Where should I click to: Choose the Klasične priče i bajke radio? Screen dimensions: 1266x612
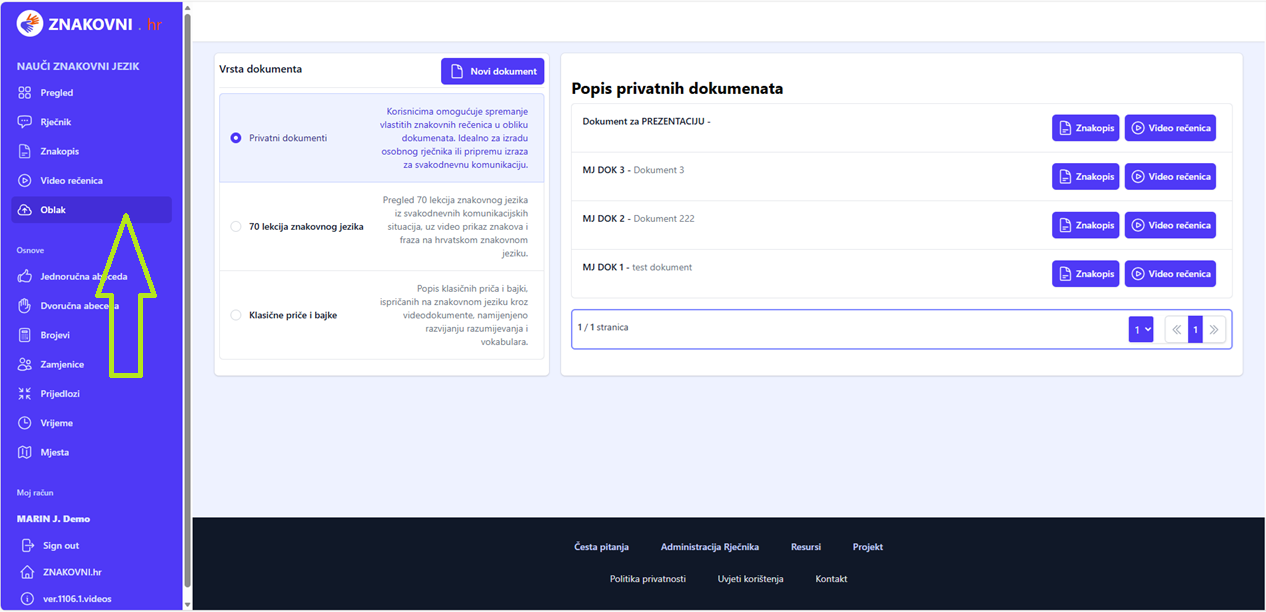pyautogui.click(x=236, y=315)
